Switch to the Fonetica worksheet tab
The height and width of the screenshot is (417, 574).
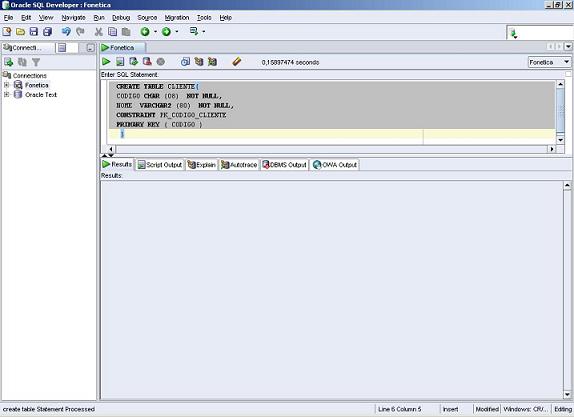click(x=123, y=48)
